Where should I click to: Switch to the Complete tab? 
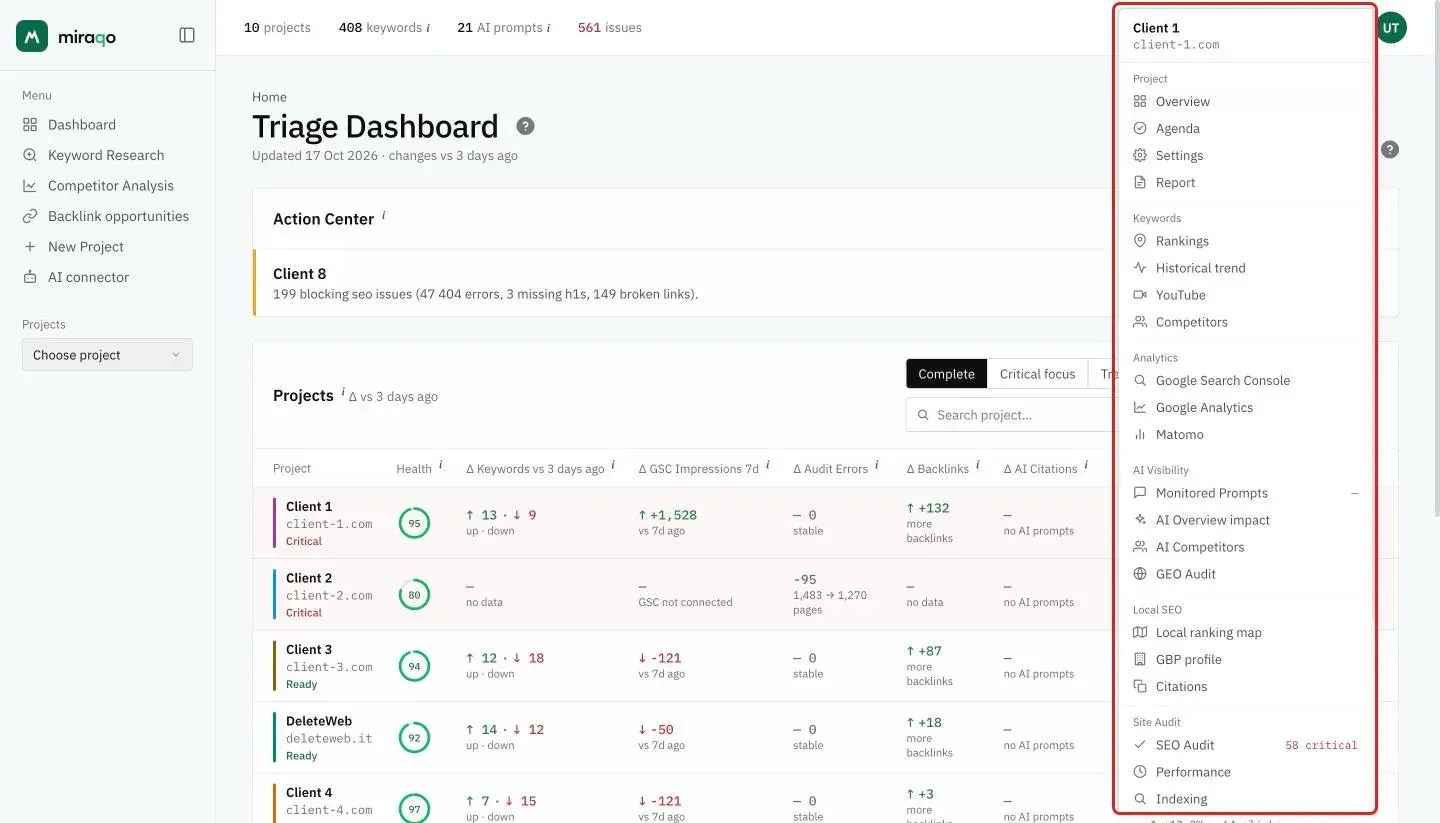[946, 374]
